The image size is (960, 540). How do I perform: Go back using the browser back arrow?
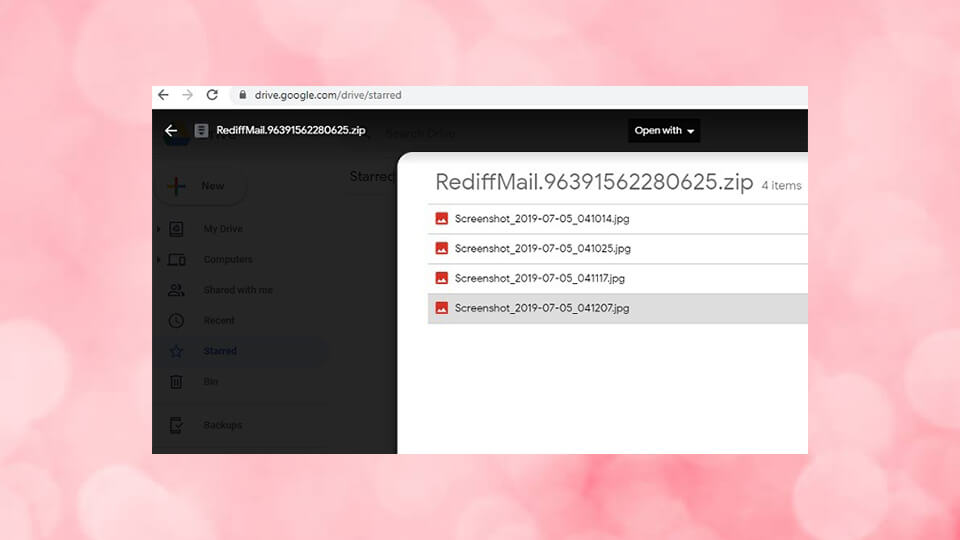pyautogui.click(x=164, y=95)
